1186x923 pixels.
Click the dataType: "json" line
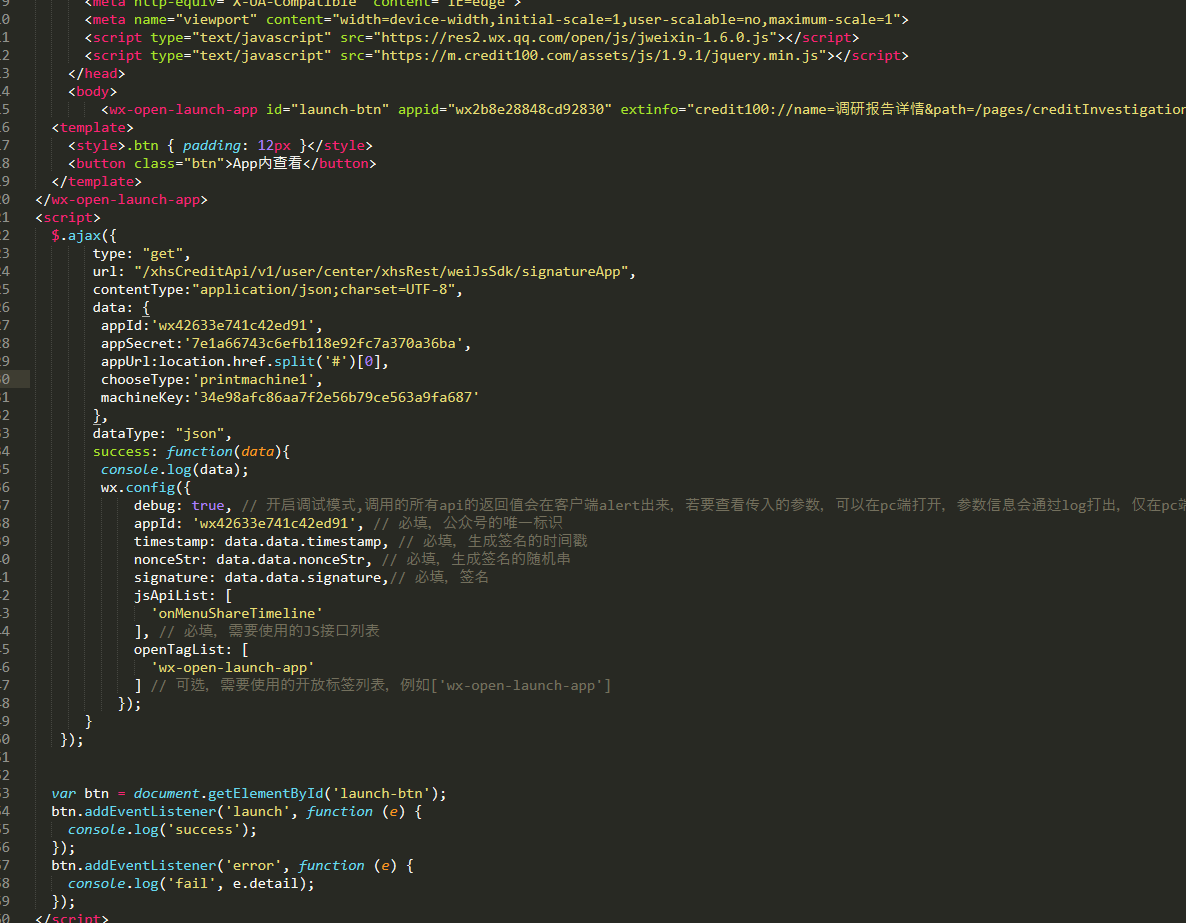162,434
